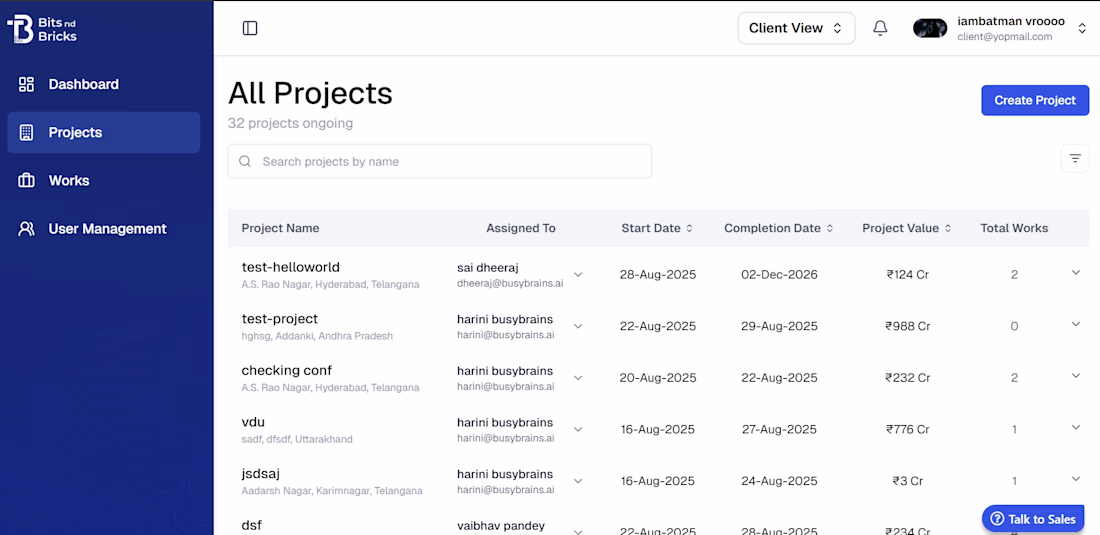The height and width of the screenshot is (535, 1100).
Task: Open the Works section
Action: [104, 180]
